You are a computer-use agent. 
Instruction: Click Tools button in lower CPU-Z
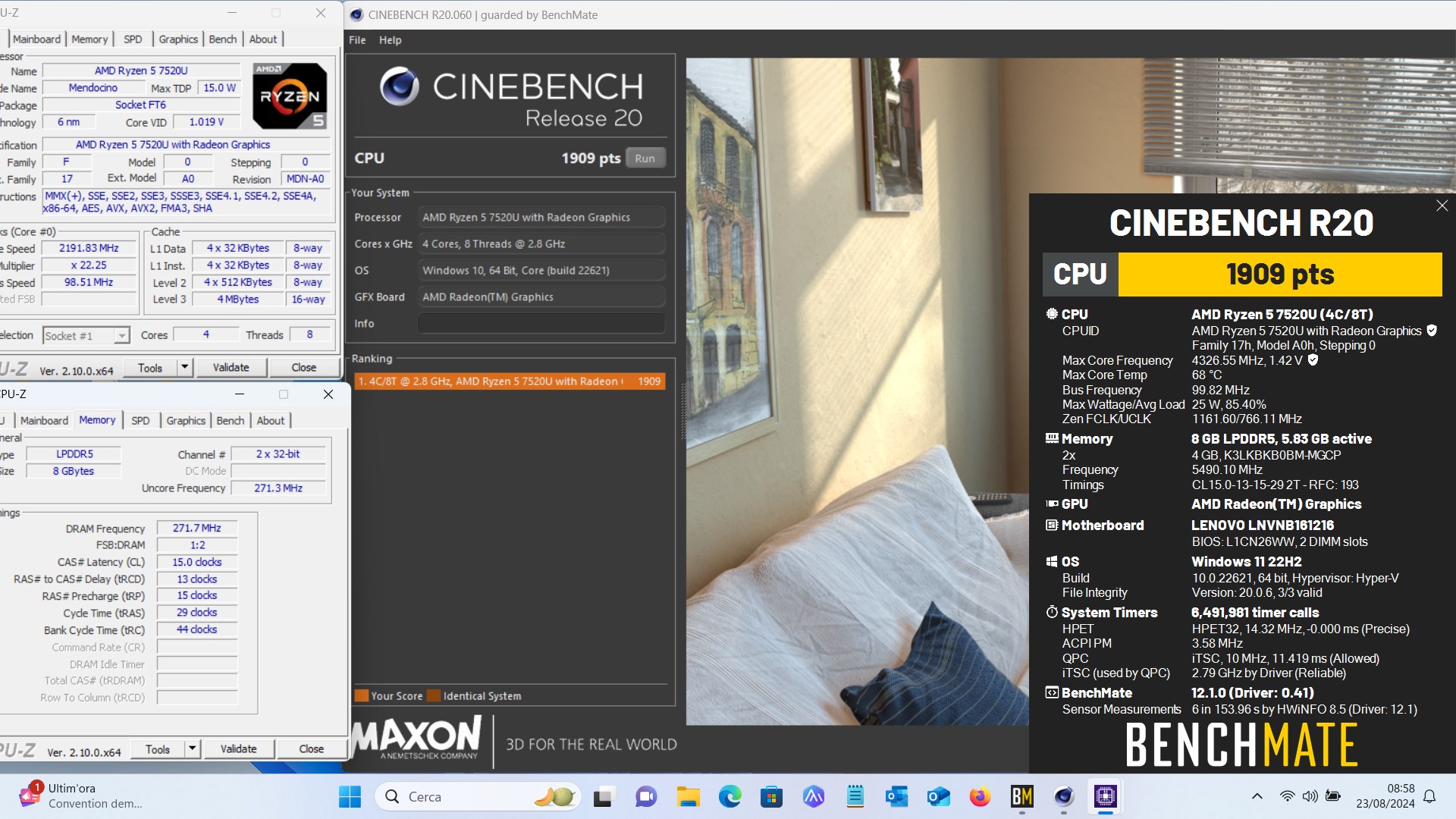[x=158, y=748]
